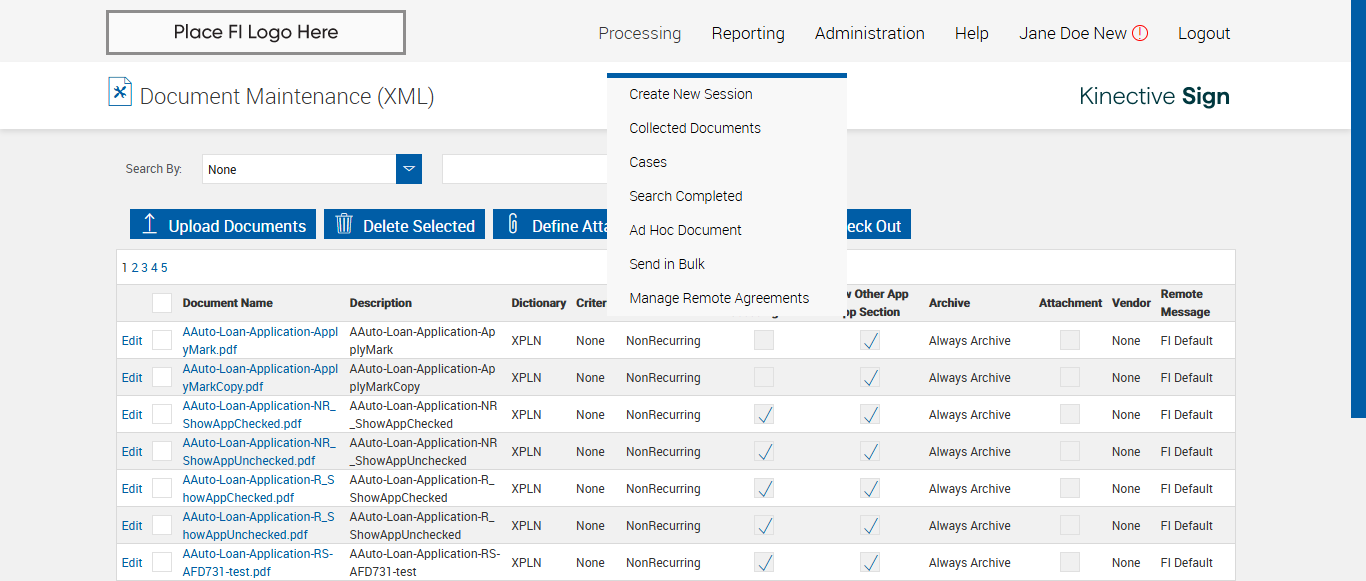
Task: Expand the Administration menu
Action: (869, 33)
